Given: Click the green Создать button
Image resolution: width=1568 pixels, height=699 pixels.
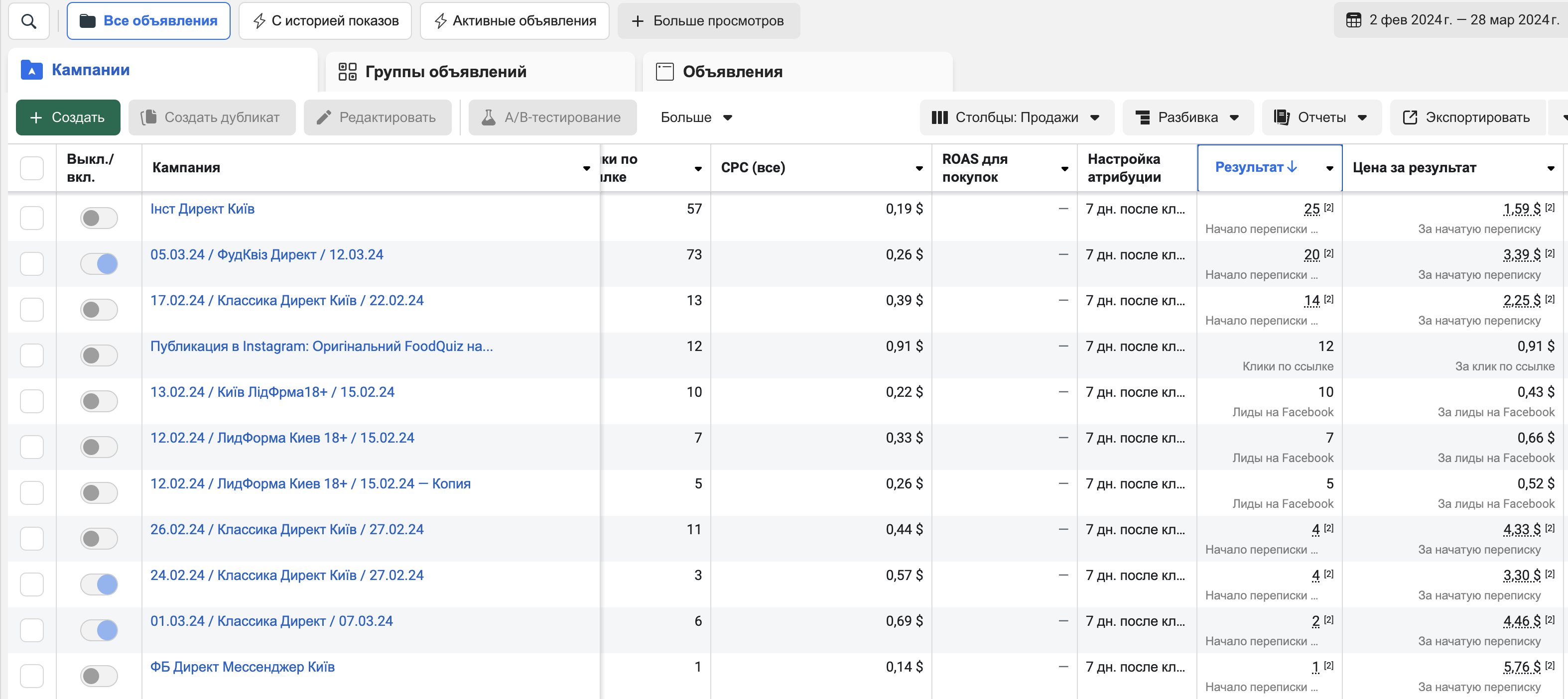Looking at the screenshot, I should point(68,117).
